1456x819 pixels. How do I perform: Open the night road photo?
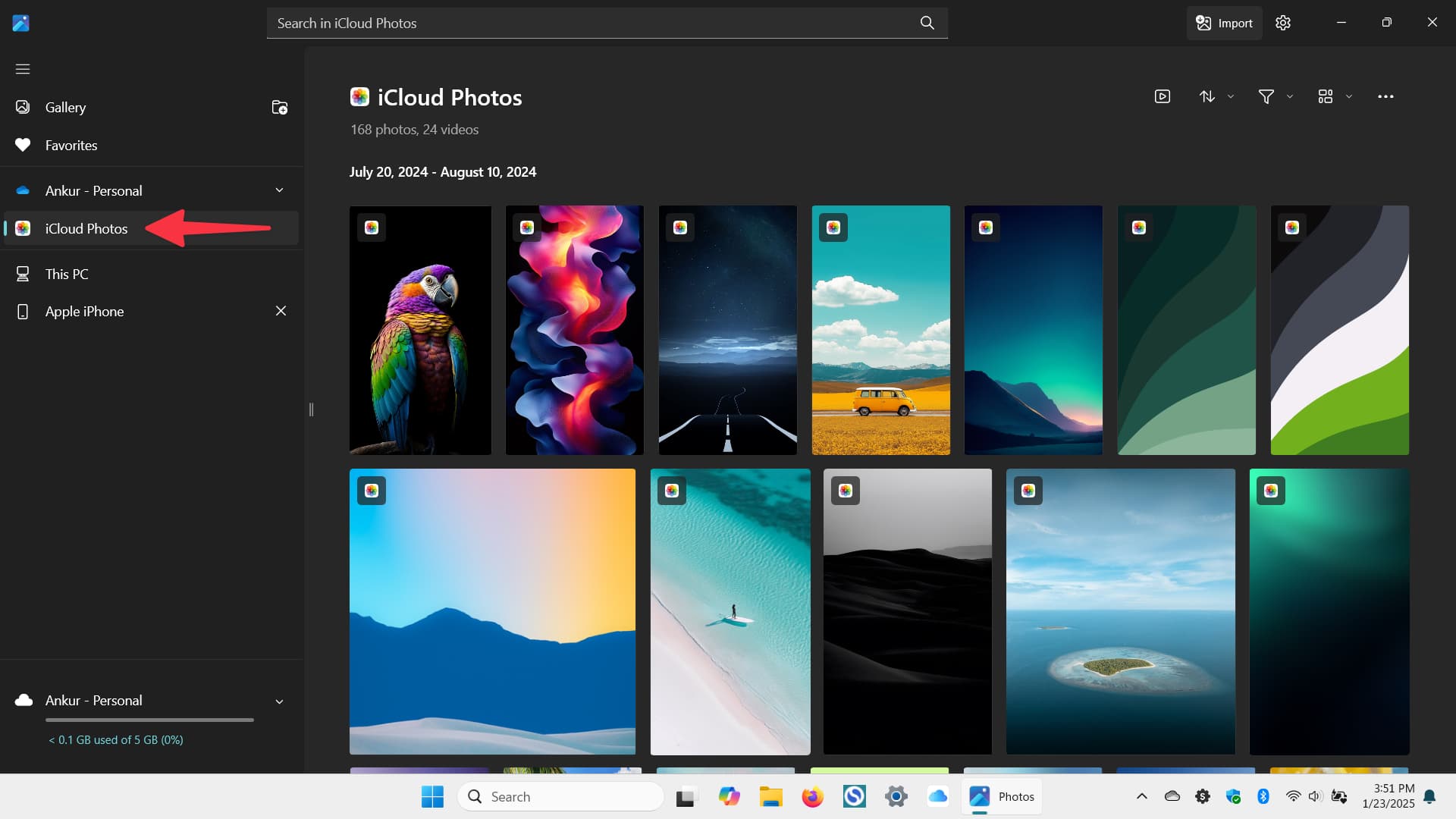coord(727,330)
